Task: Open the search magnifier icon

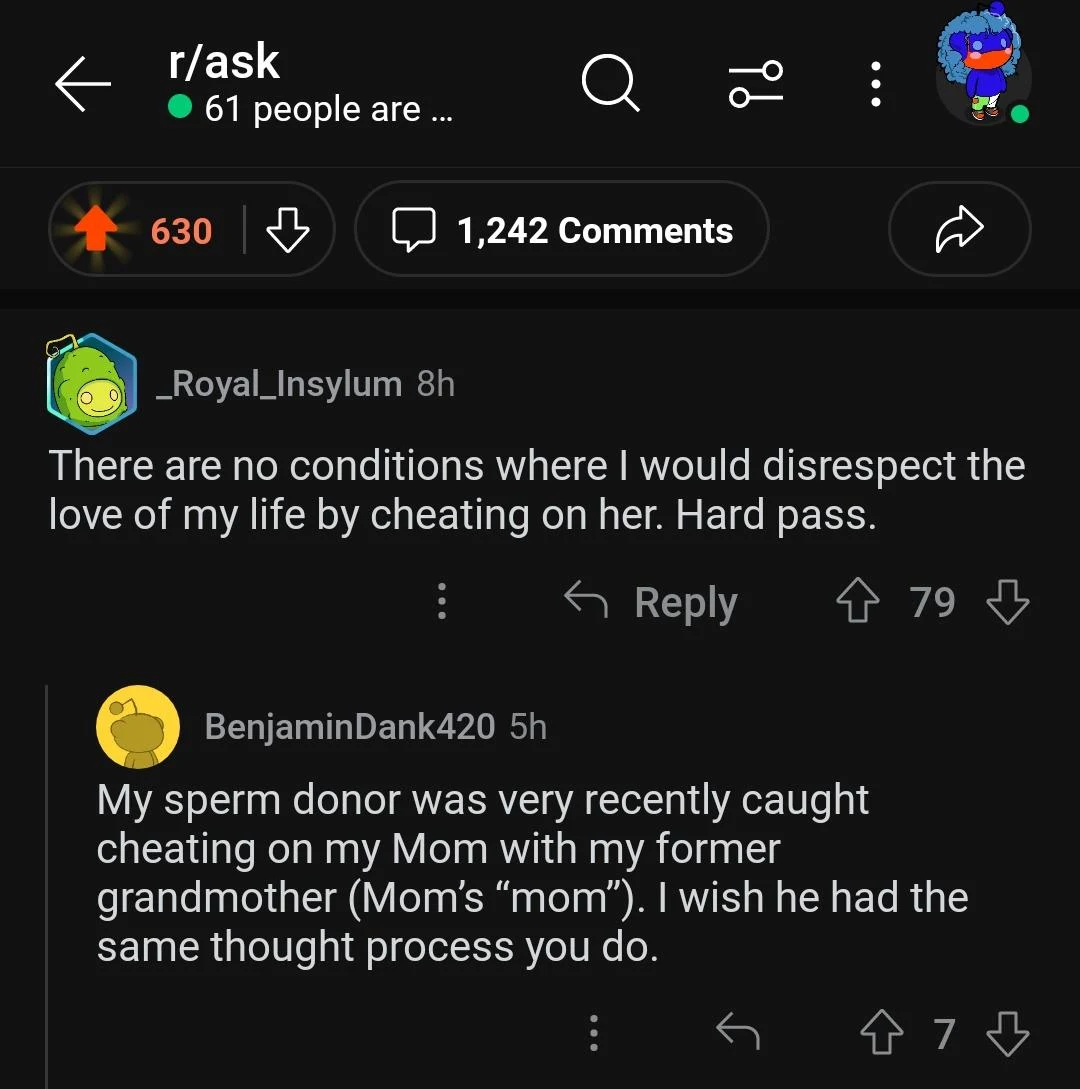Action: coord(610,84)
